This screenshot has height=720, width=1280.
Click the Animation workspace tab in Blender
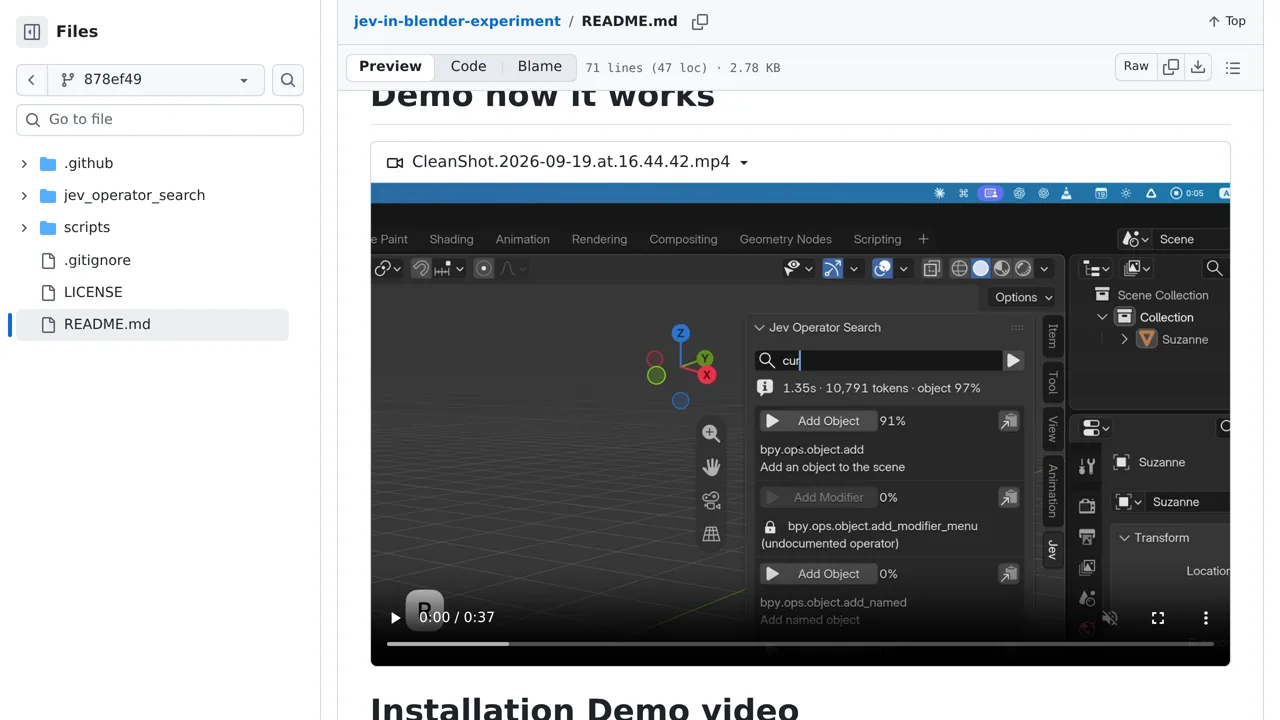[x=522, y=239]
